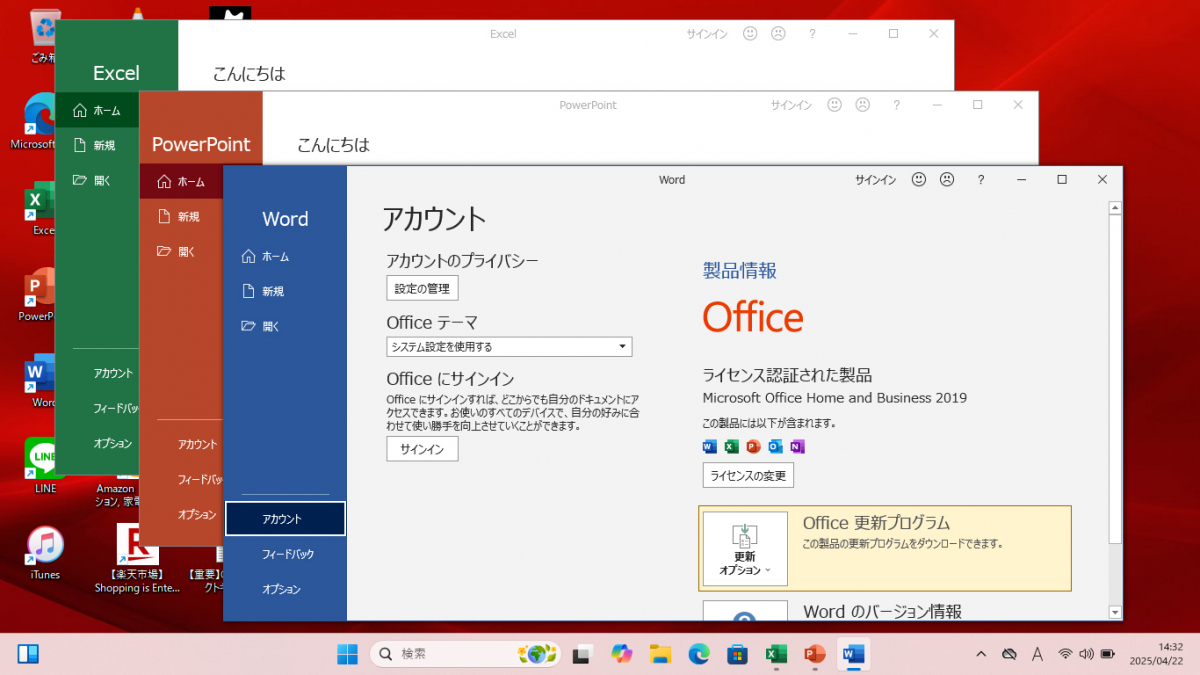
Task: Switch to PowerPoint on the taskbar
Action: pyautogui.click(x=815, y=654)
